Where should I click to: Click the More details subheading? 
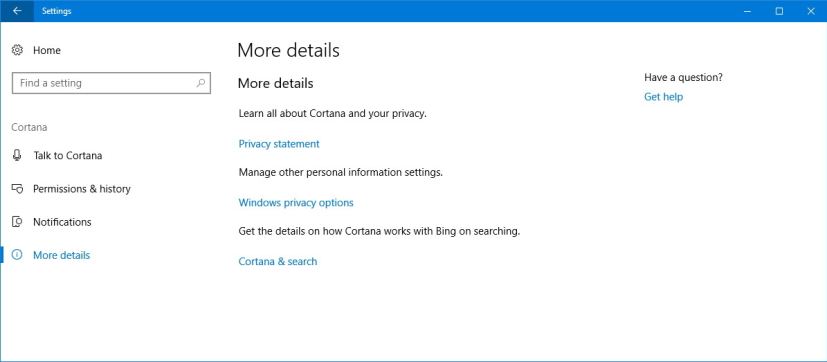[x=276, y=83]
